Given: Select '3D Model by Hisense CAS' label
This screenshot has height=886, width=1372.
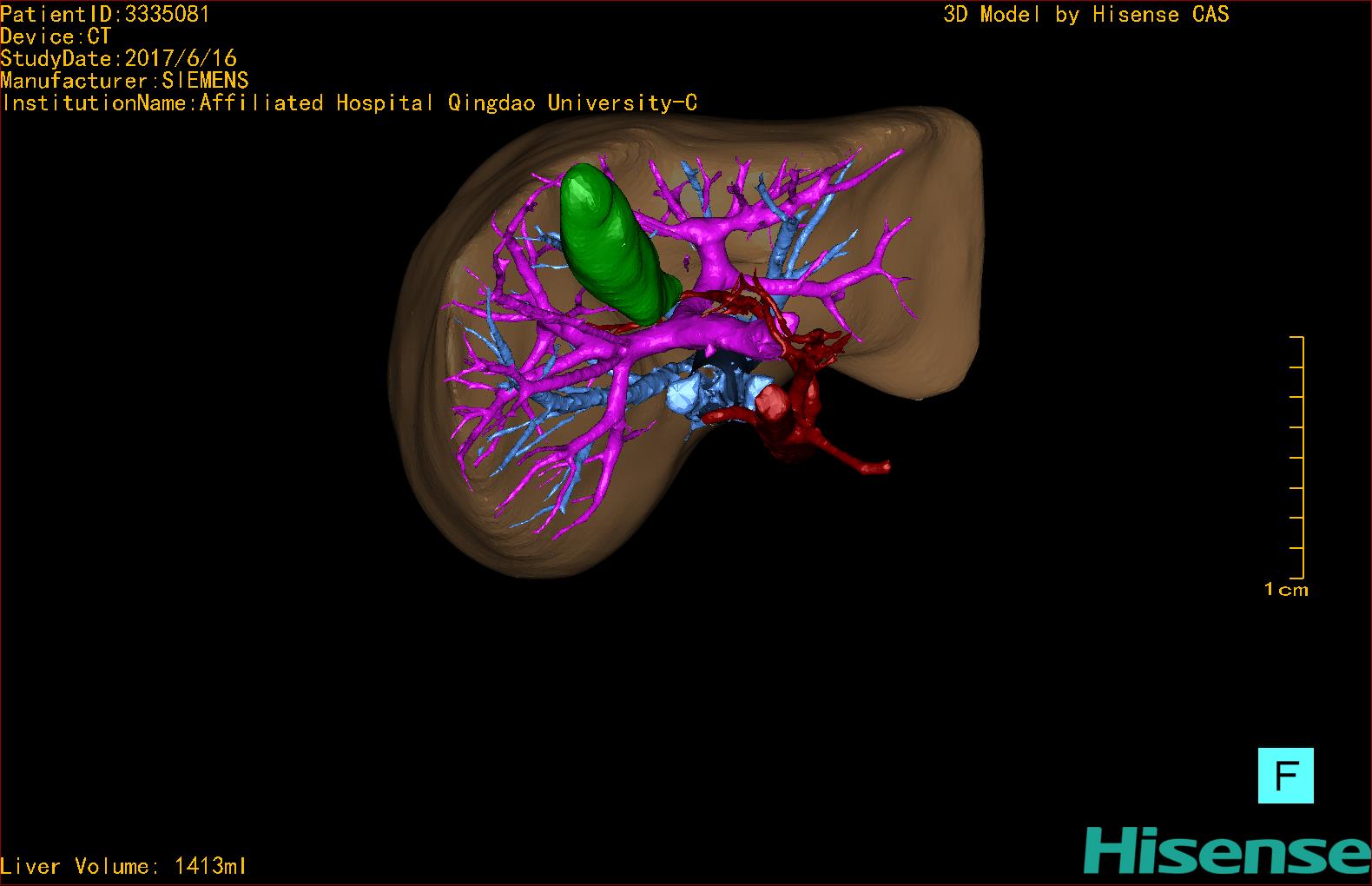Looking at the screenshot, I should pyautogui.click(x=1085, y=15).
